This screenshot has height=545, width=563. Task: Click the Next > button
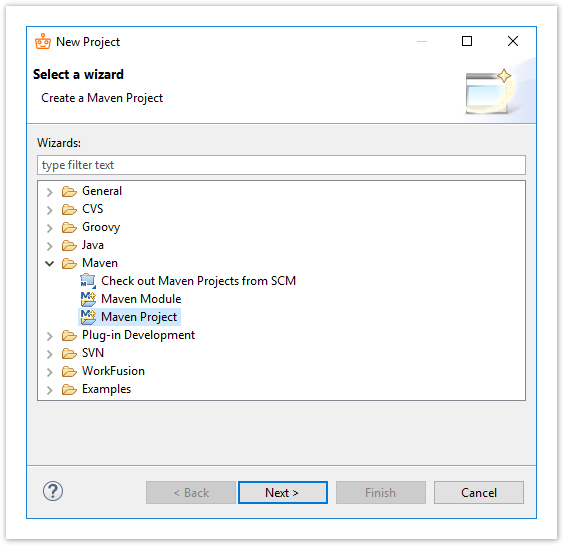click(283, 493)
